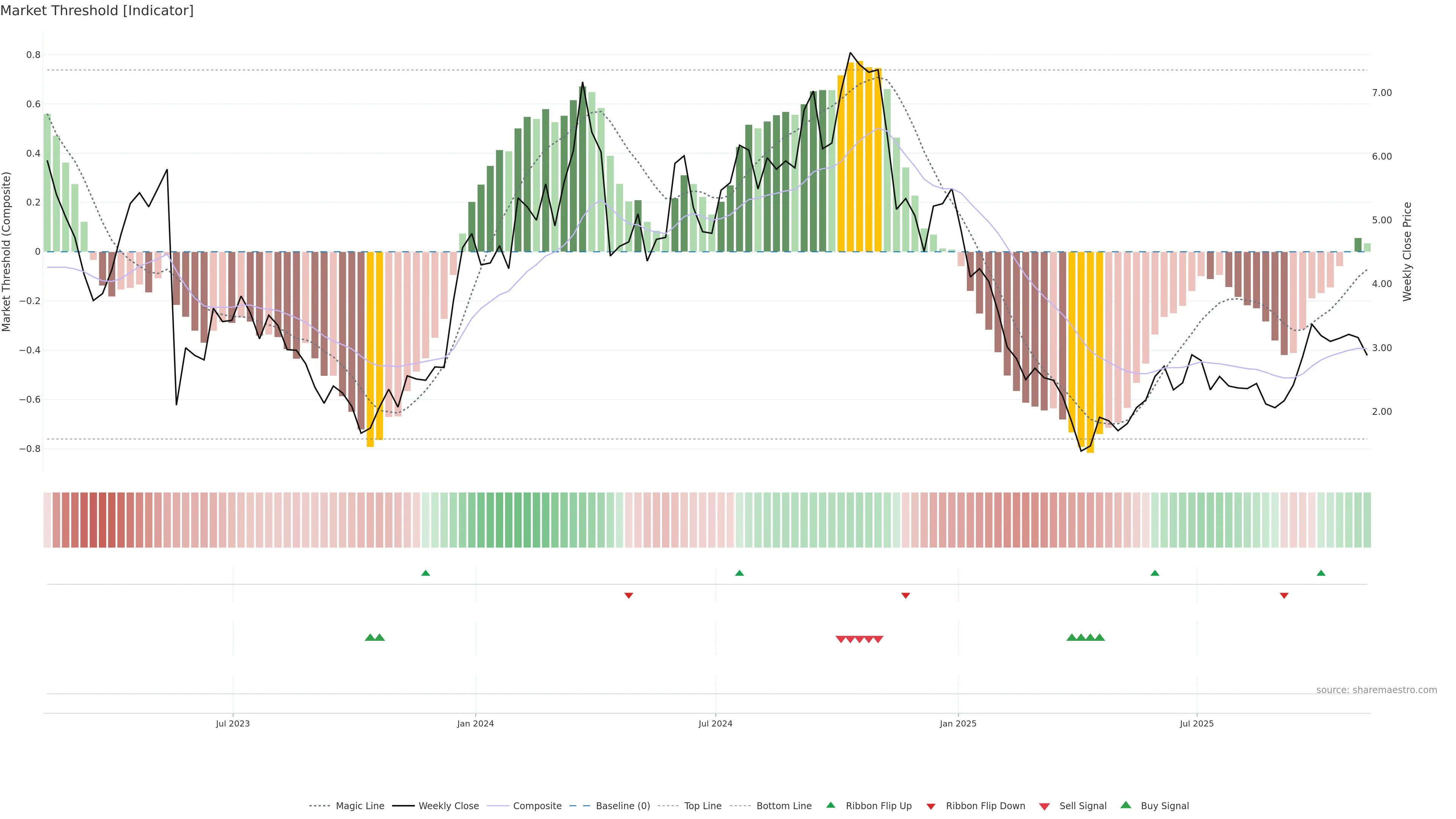The image size is (1456, 819).
Task: Click Buy Signal legend green triangle
Action: tap(1126, 805)
